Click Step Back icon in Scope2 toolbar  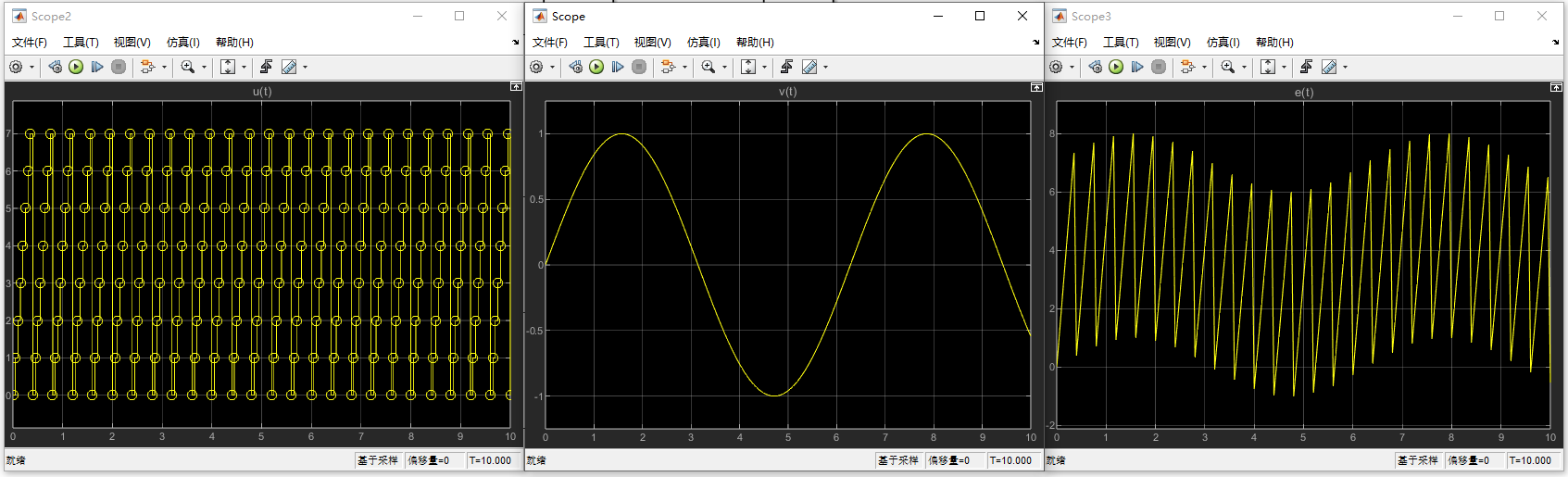pyautogui.click(x=55, y=67)
